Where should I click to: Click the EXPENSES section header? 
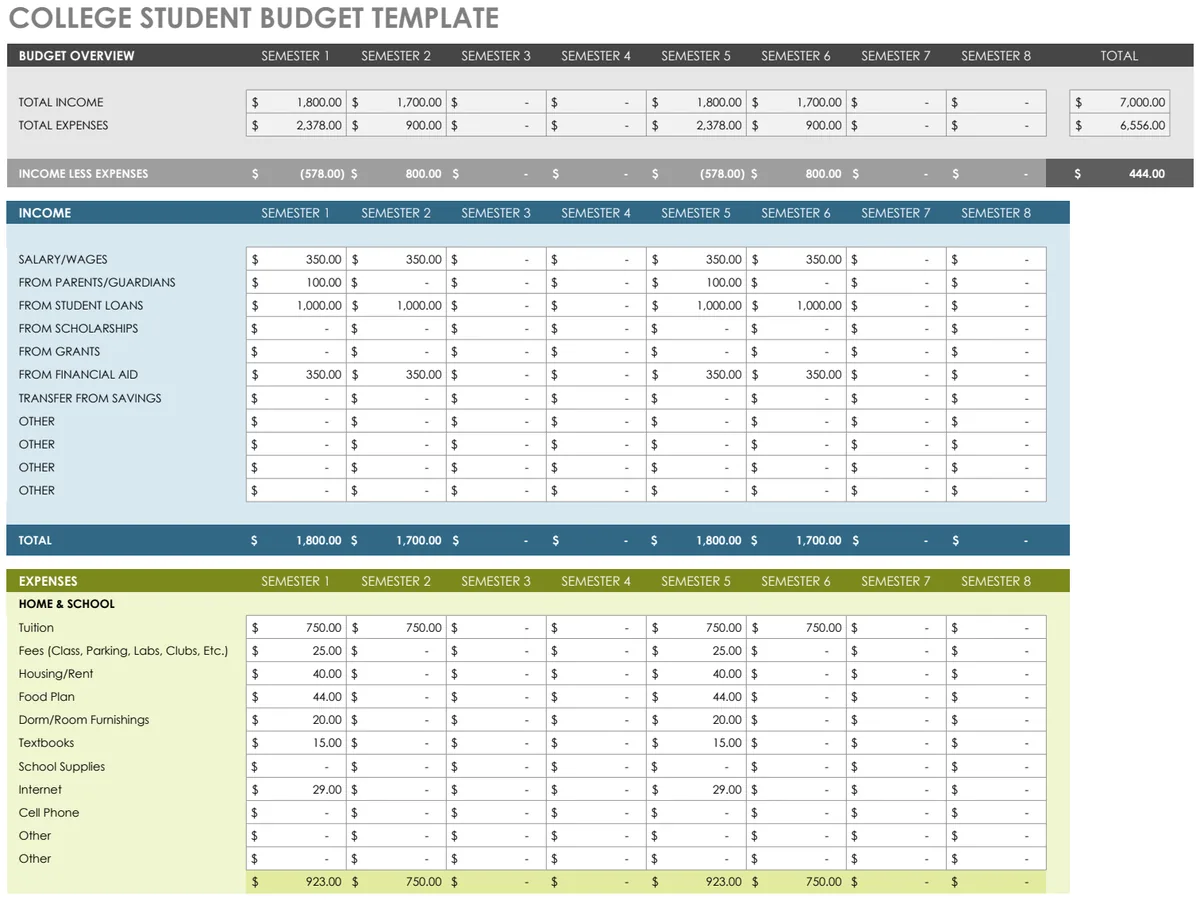point(48,581)
